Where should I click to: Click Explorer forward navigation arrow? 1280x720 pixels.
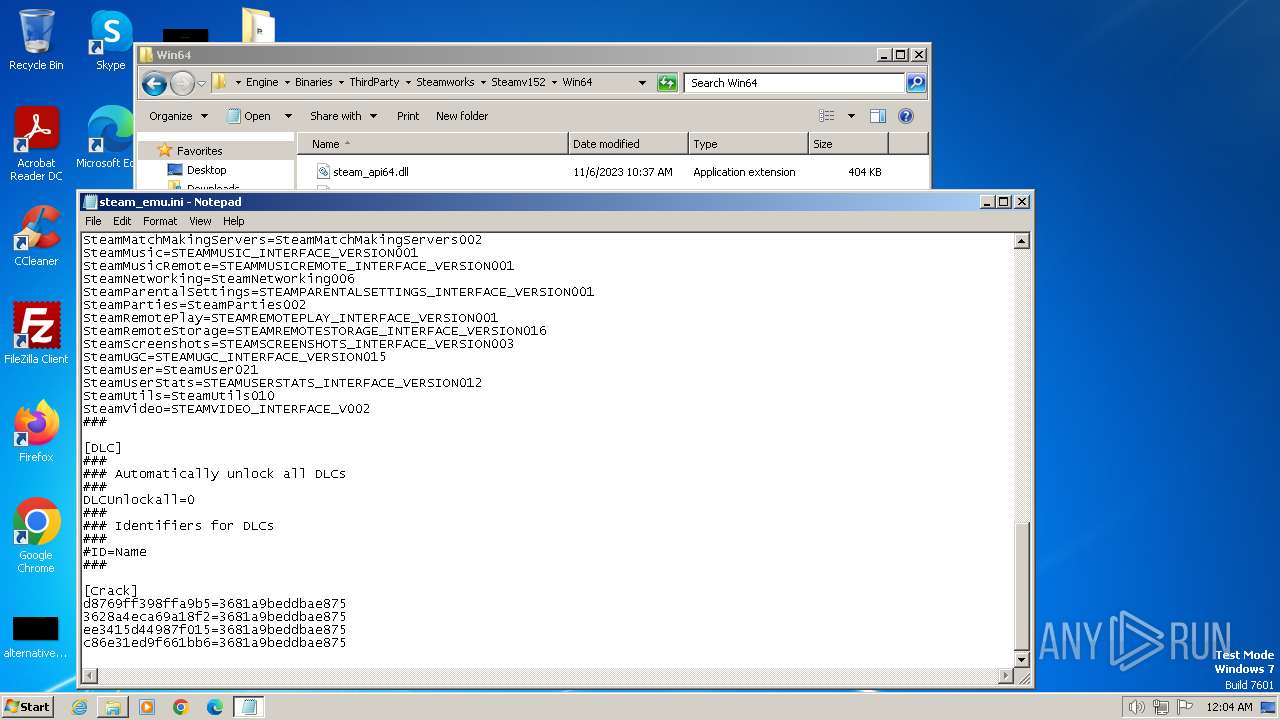tap(182, 83)
